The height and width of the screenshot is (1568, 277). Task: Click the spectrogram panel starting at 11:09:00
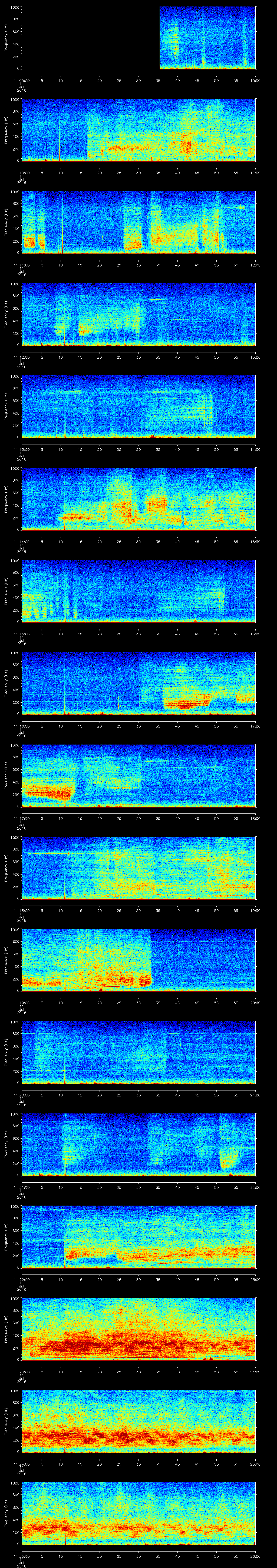(138, 38)
